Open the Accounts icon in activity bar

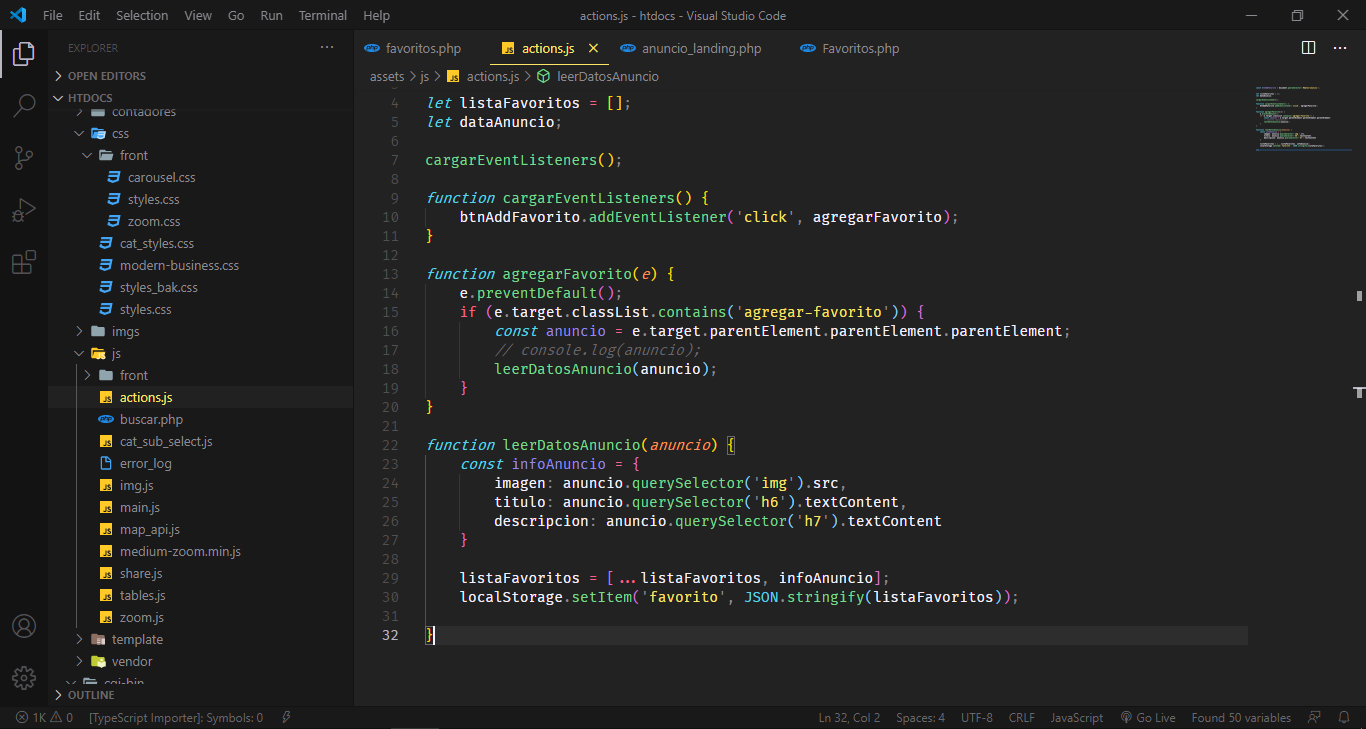(24, 626)
